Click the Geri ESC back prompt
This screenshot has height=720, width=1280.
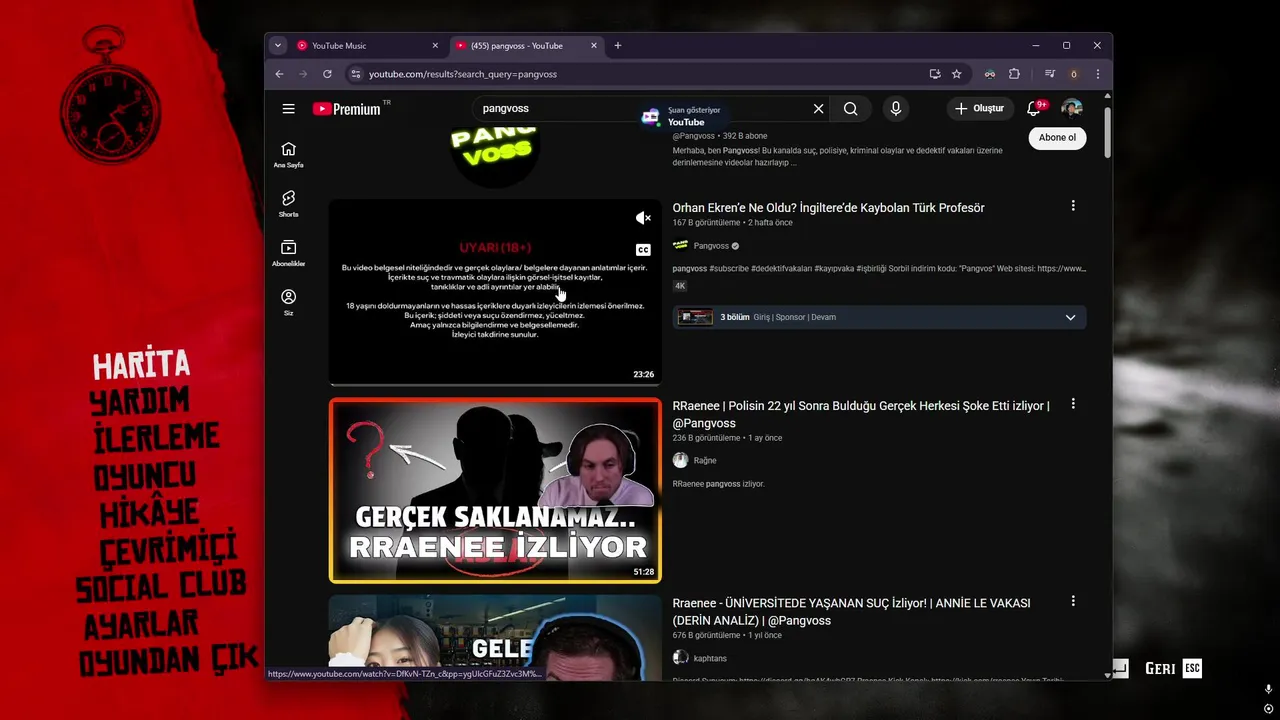1173,668
